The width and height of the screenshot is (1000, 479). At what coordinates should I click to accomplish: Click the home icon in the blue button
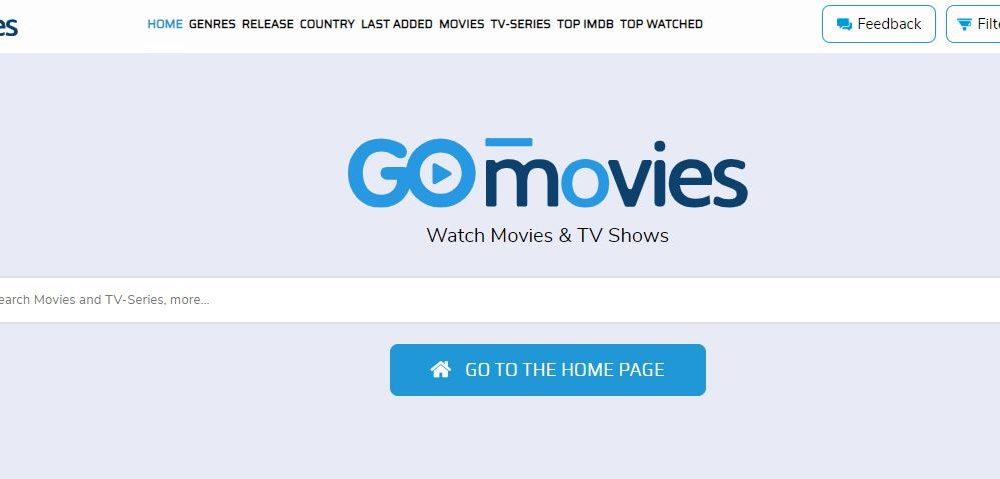pos(441,369)
